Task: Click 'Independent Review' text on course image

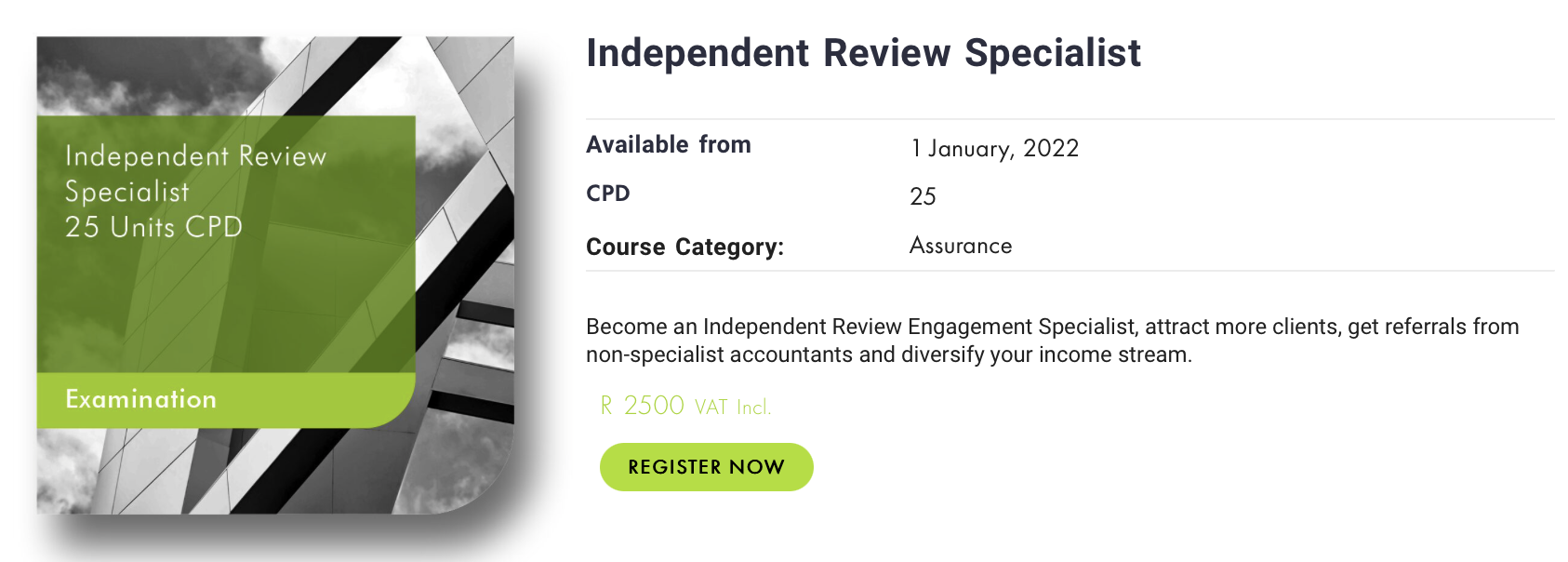Action: pos(196,155)
